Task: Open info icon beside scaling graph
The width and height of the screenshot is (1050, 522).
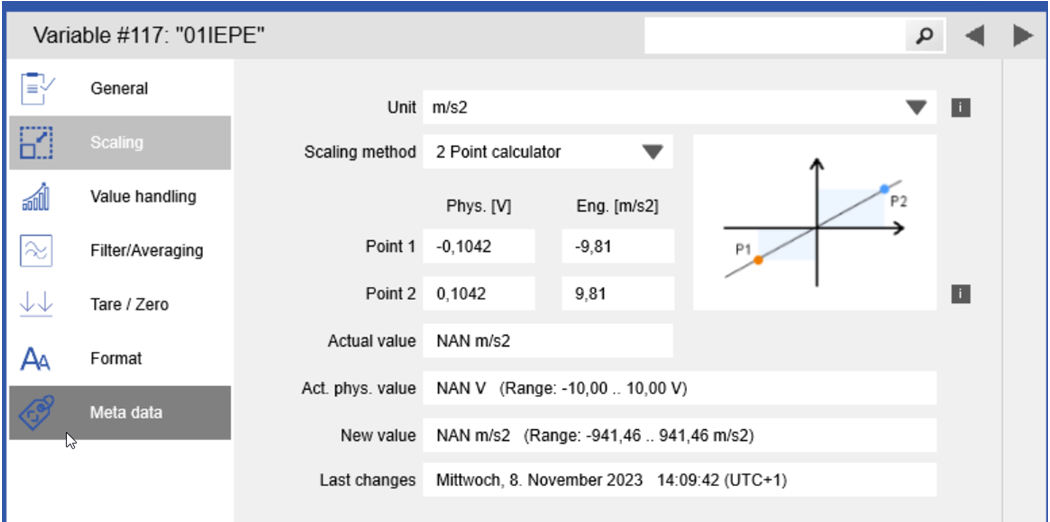Action: (x=961, y=294)
